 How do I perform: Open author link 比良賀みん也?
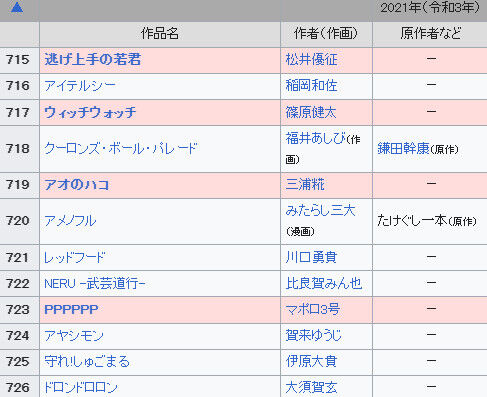click(x=324, y=284)
